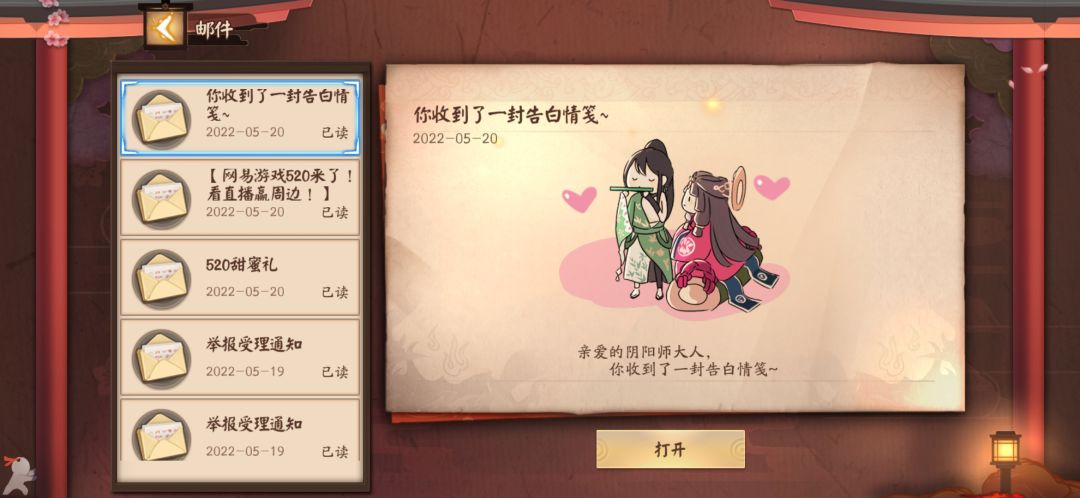Tap the glowing lantern icon

coord(1005,452)
